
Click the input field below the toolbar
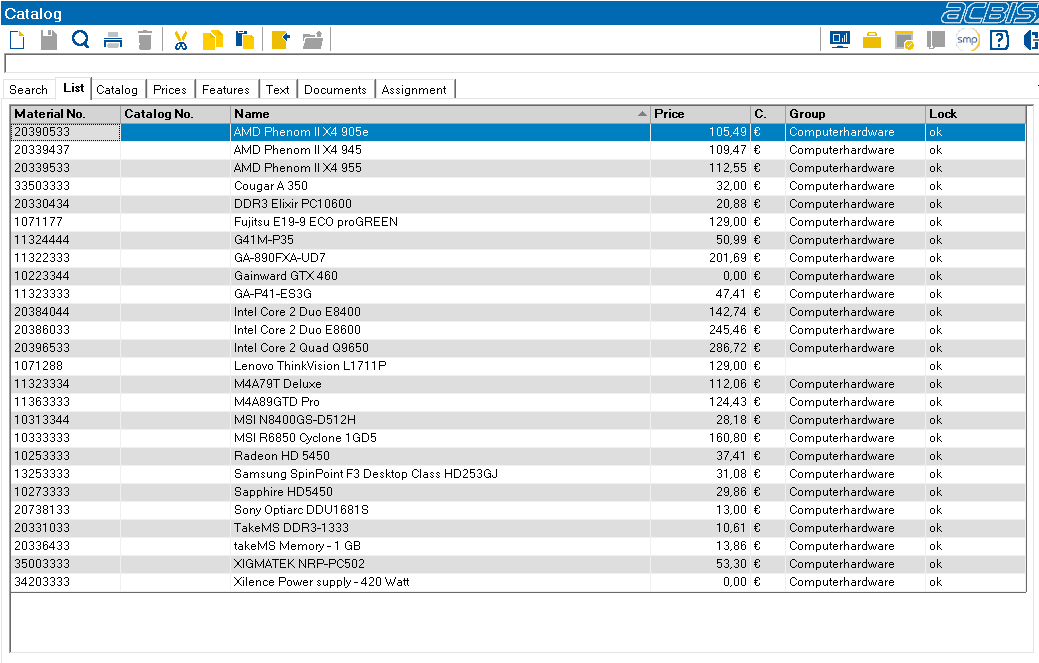pyautogui.click(x=521, y=64)
